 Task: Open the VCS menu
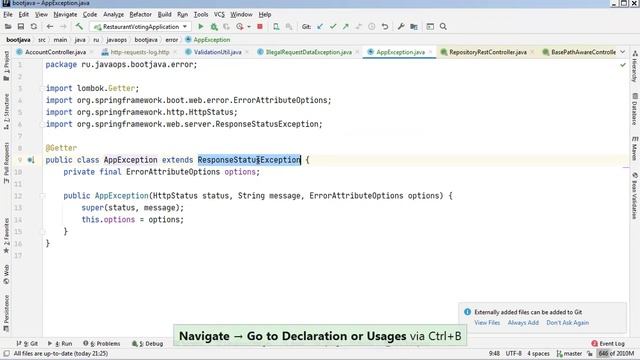(219, 14)
